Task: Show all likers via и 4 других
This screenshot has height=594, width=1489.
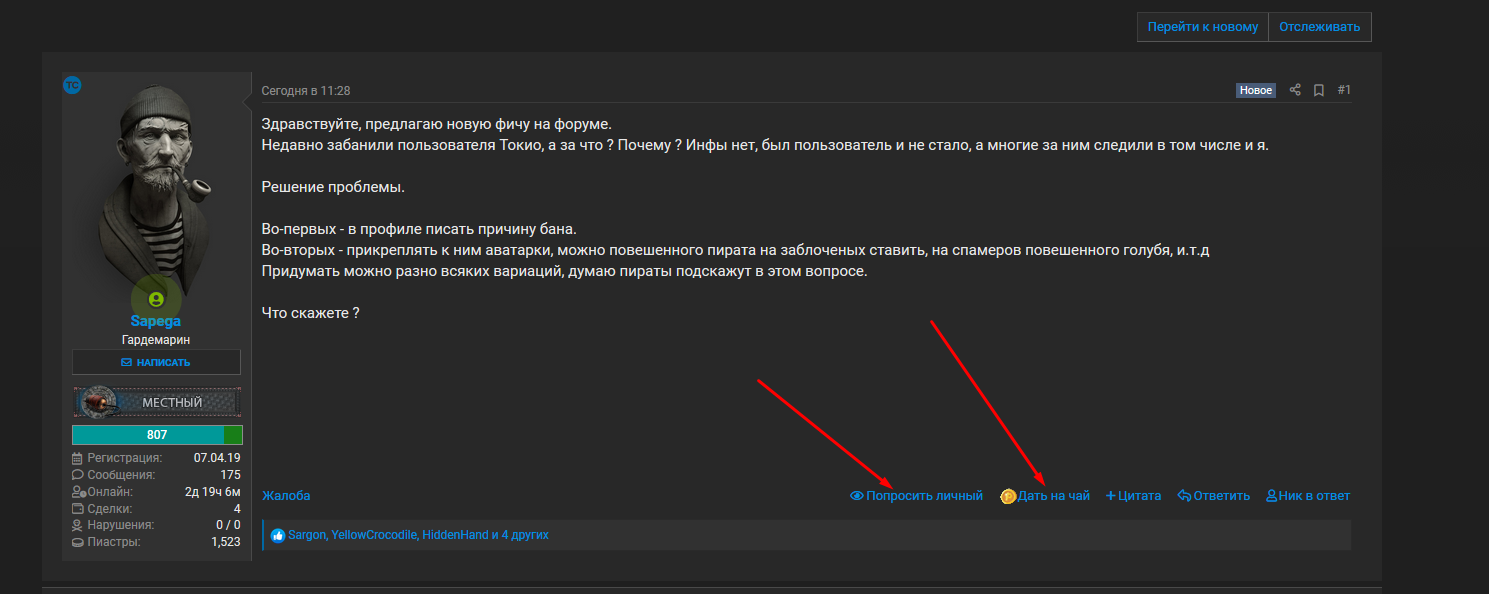Action: click(520, 536)
